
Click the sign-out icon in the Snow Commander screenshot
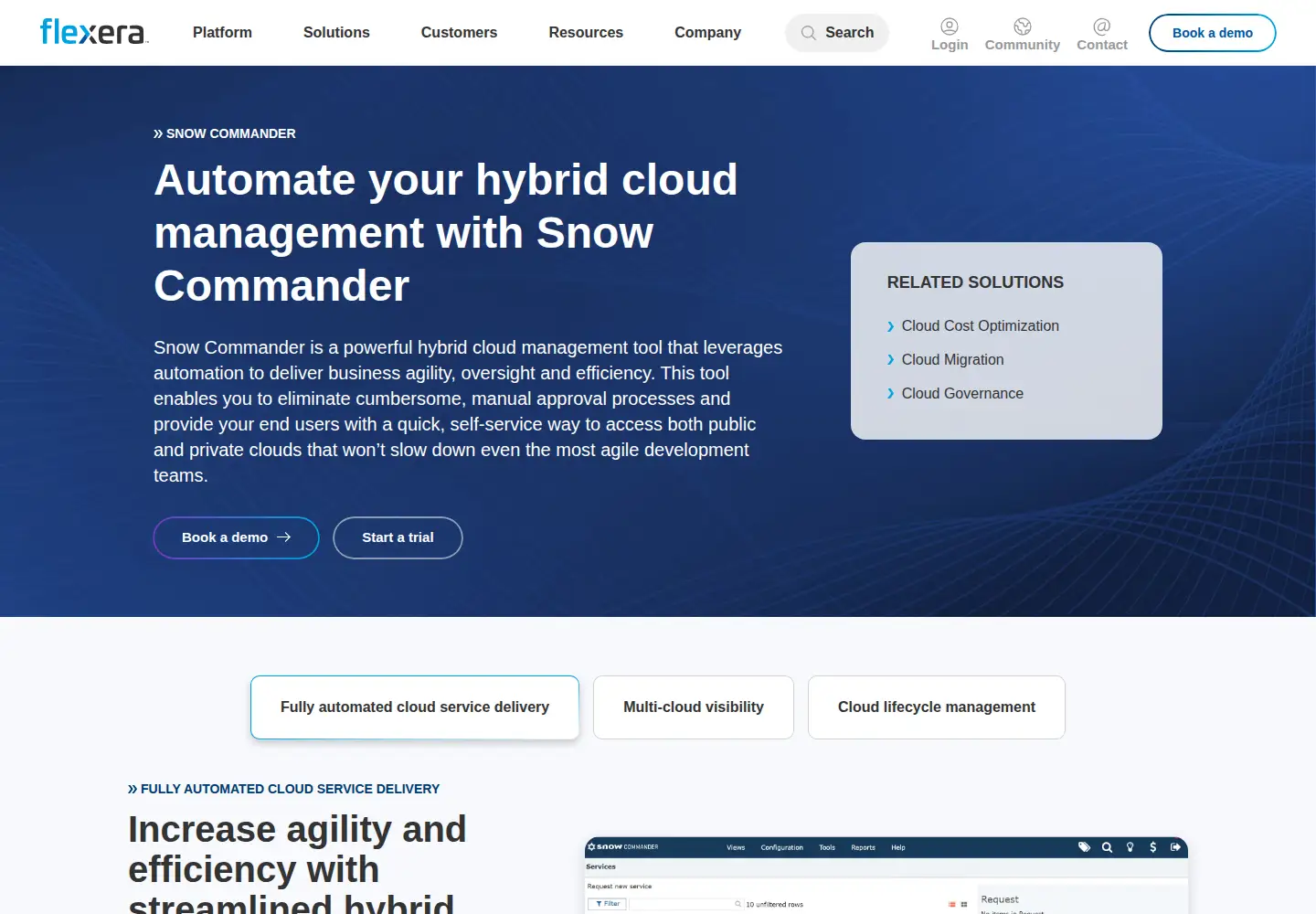pyautogui.click(x=1175, y=847)
